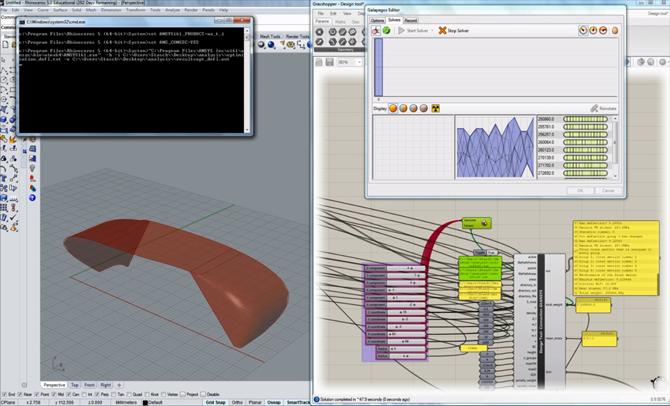Open Grasshopper's File menu
This screenshot has height=406, width=670.
(320, 13)
